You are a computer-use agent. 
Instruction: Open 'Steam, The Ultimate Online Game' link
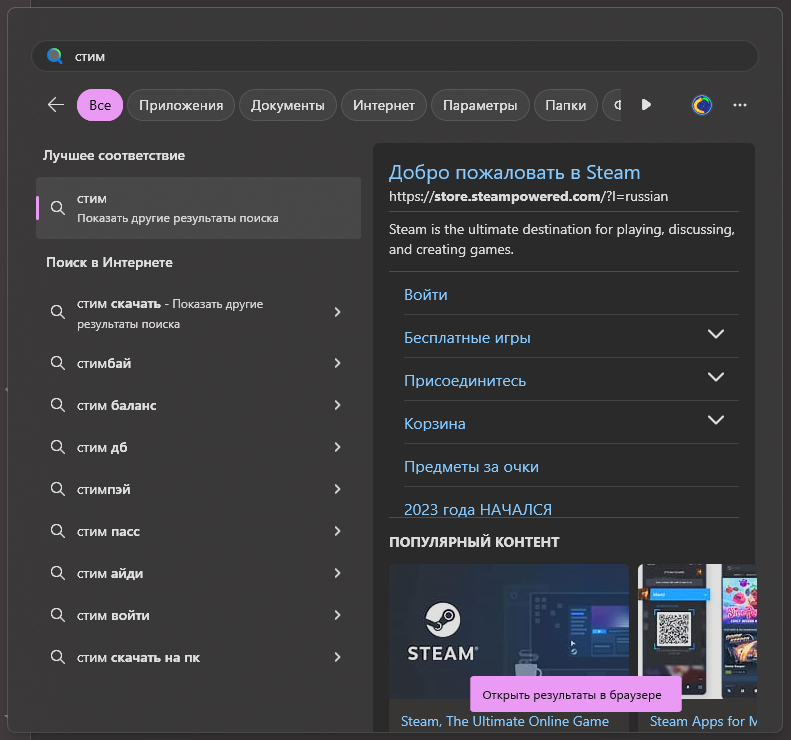pos(505,721)
